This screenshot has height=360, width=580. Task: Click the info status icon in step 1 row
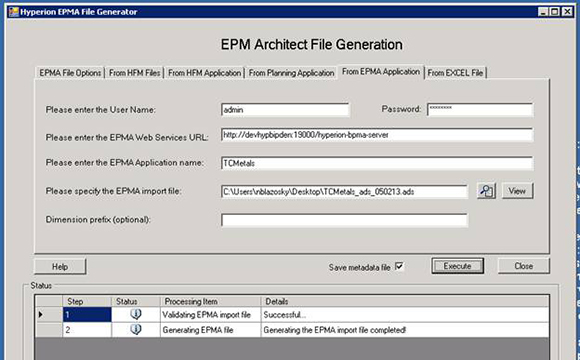click(136, 314)
